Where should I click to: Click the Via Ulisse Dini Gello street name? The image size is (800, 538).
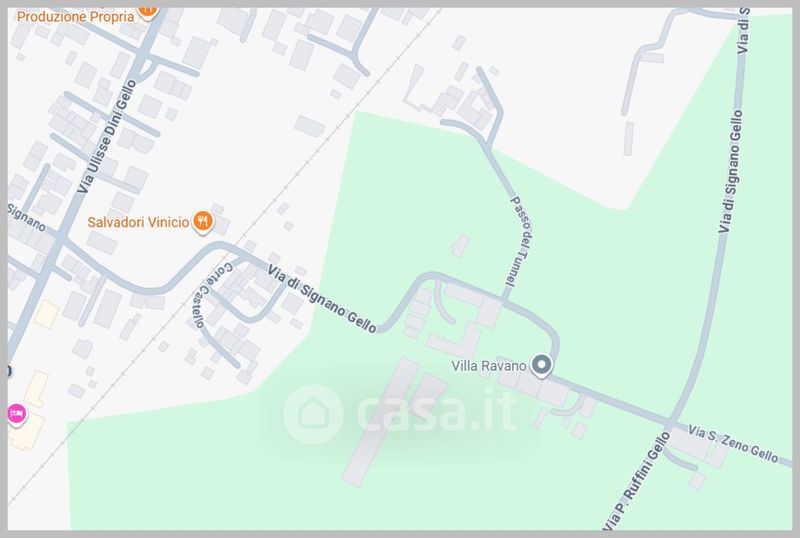pyautogui.click(x=107, y=136)
